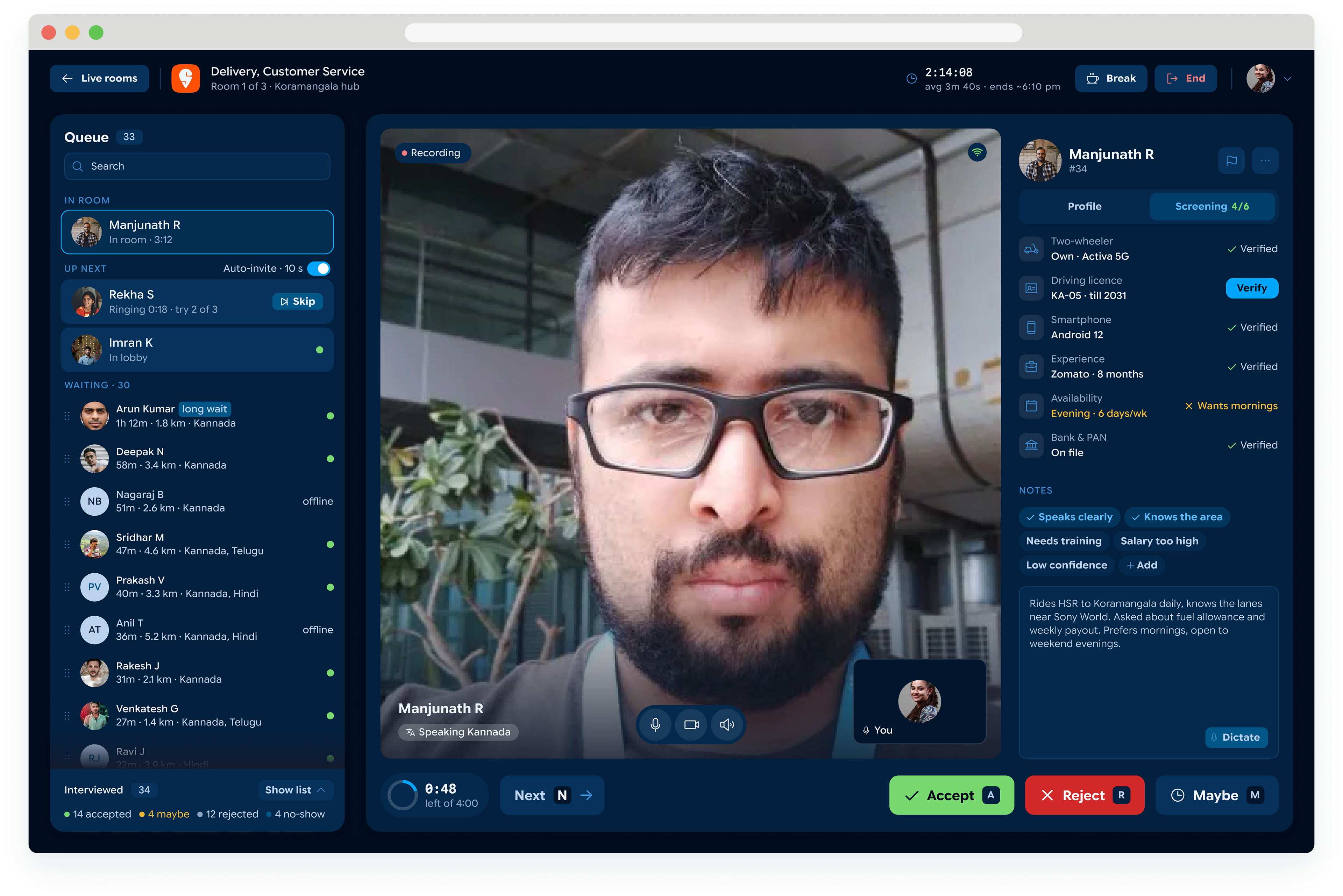Switch to the Profile tab
The image size is (1343, 896).
click(x=1084, y=206)
